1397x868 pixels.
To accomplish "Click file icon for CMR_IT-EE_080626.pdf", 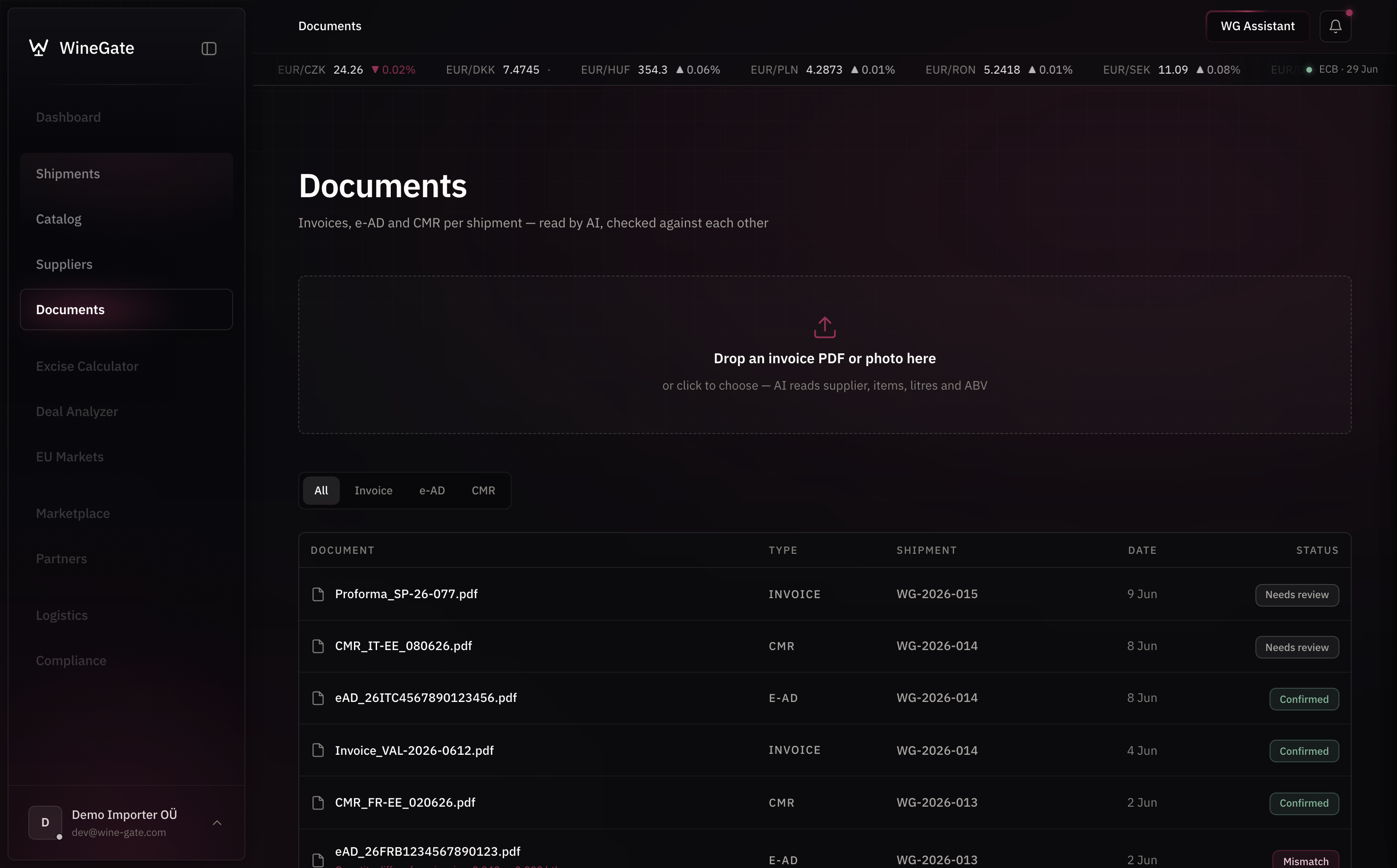I will tap(318, 646).
